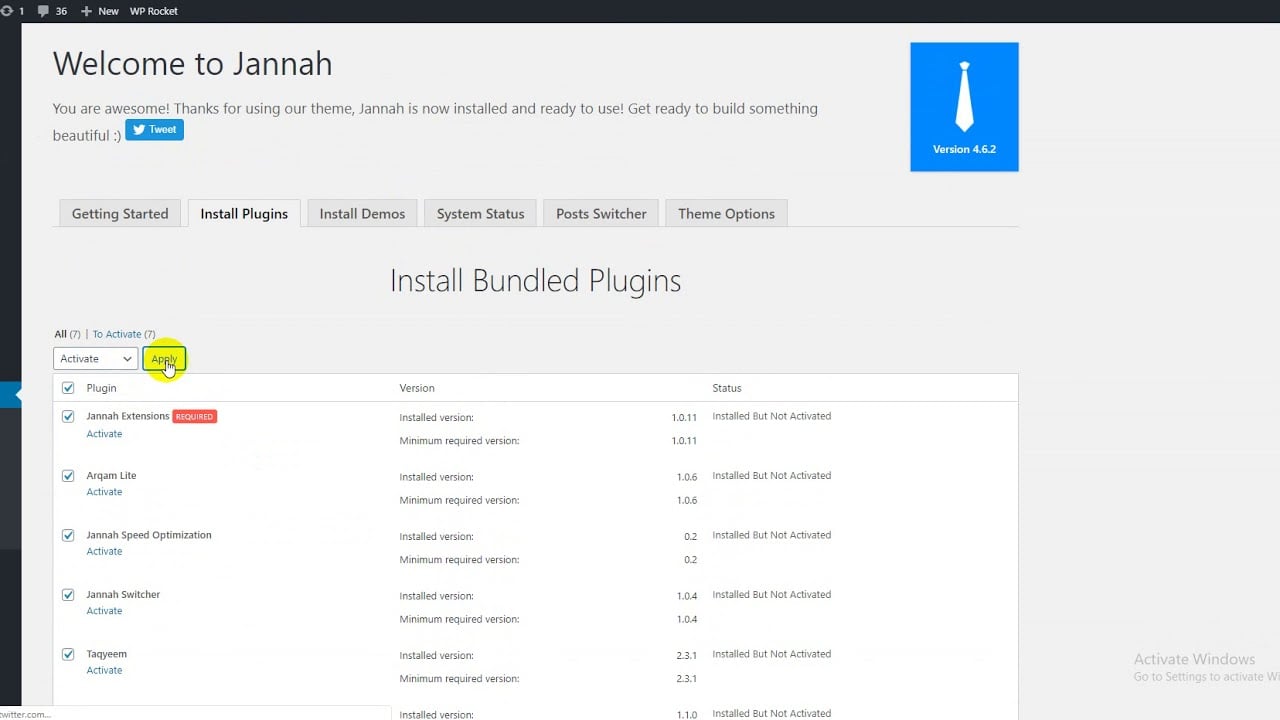Screen dimensions: 1280x720
Task: Click the Install Bundled Plugins heading
Action: [535, 281]
